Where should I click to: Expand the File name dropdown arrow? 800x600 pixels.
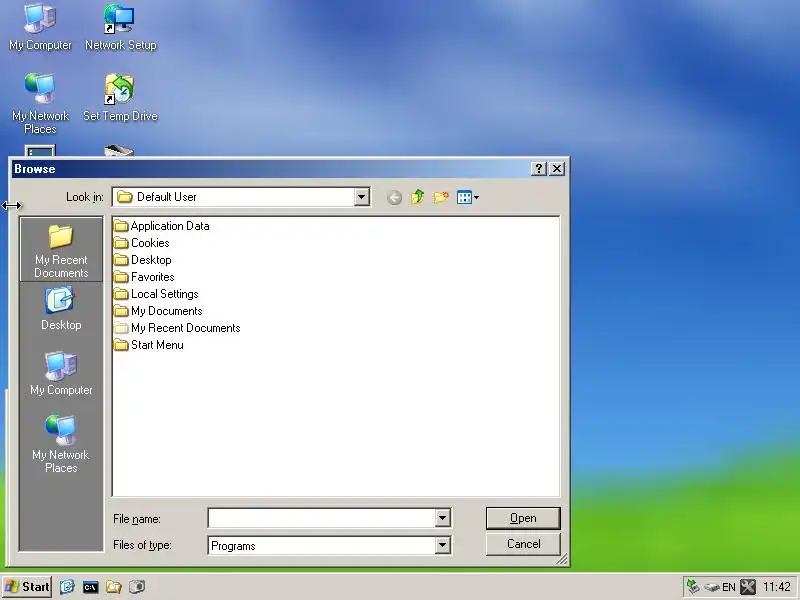point(442,518)
